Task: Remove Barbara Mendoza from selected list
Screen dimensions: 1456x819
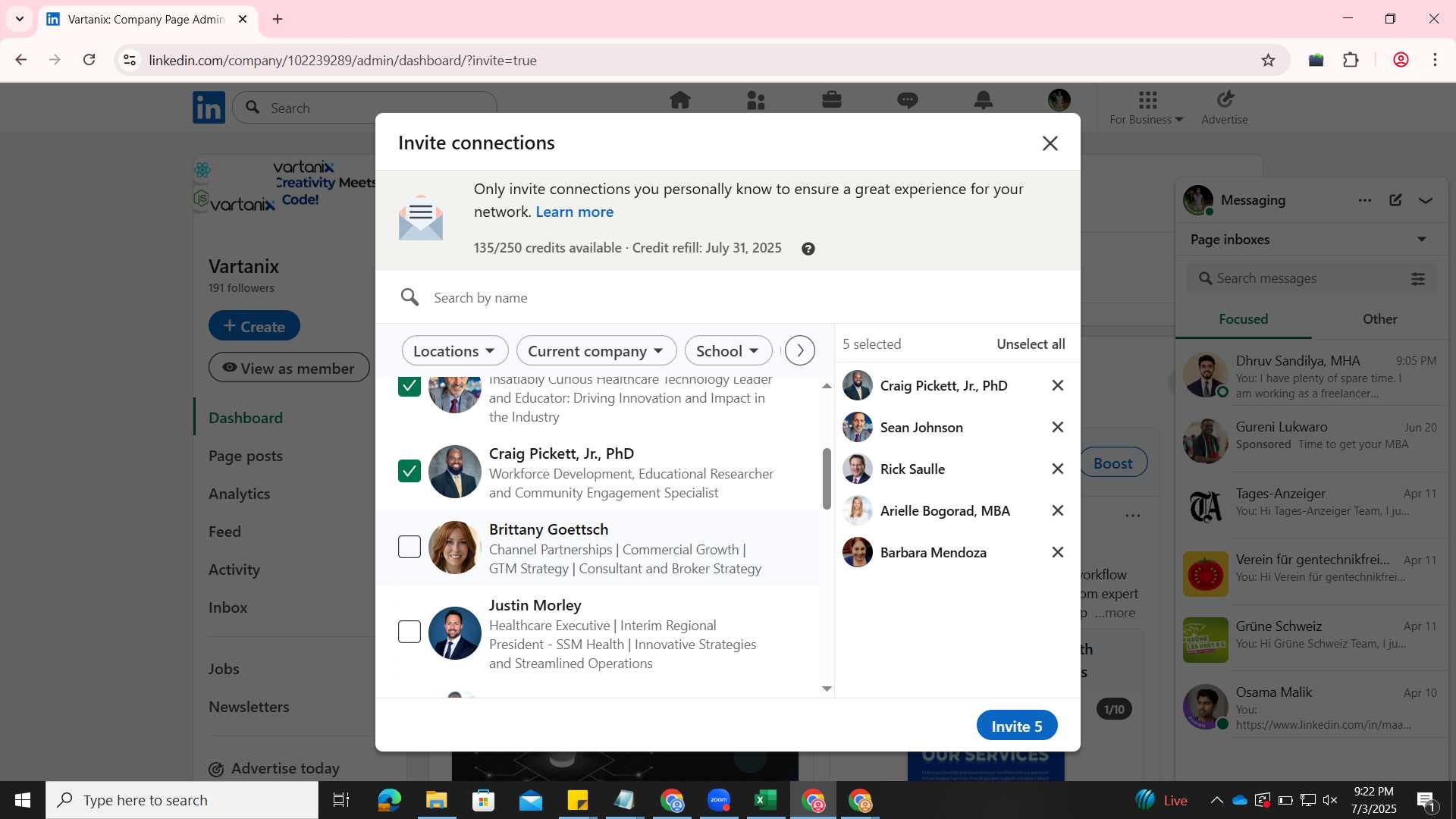Action: (1058, 552)
